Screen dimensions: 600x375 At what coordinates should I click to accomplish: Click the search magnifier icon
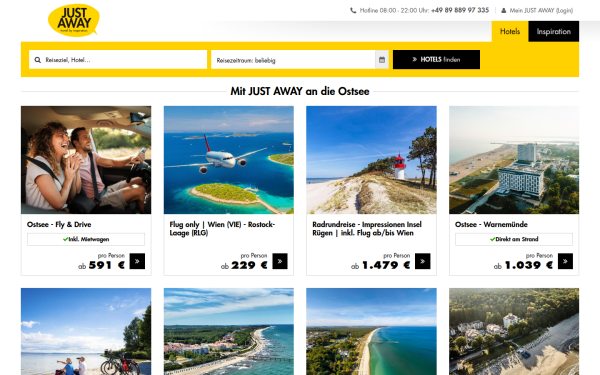click(38, 60)
